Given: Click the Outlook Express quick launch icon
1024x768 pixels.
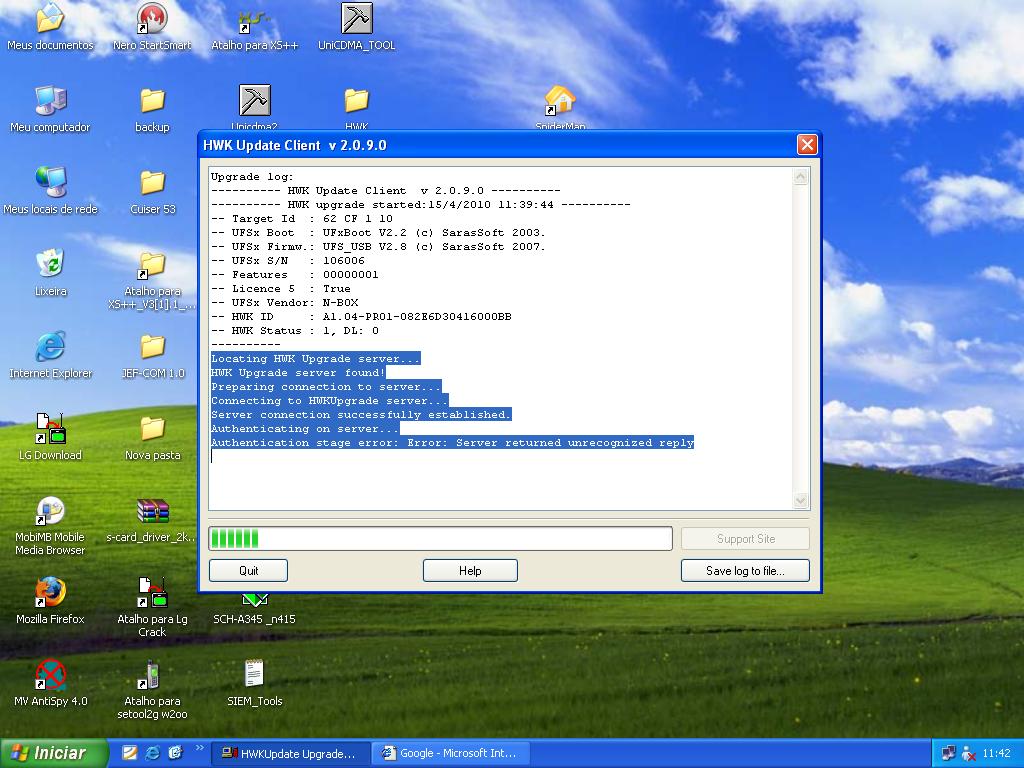Looking at the screenshot, I should click(x=175, y=753).
